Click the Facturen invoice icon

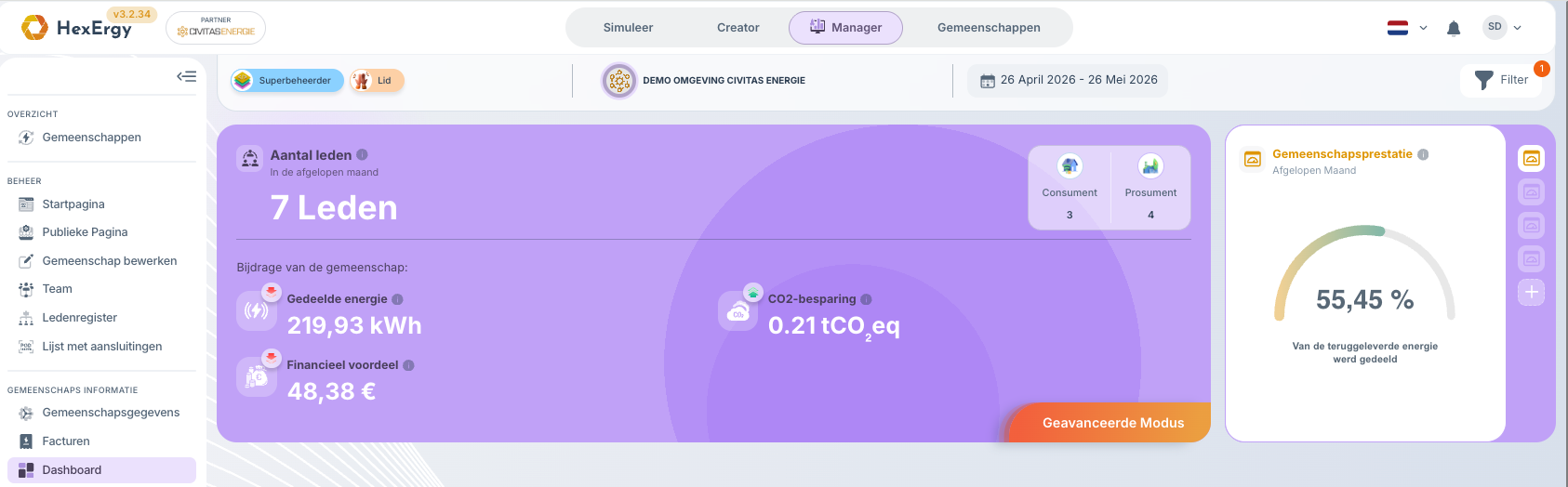pyautogui.click(x=26, y=441)
